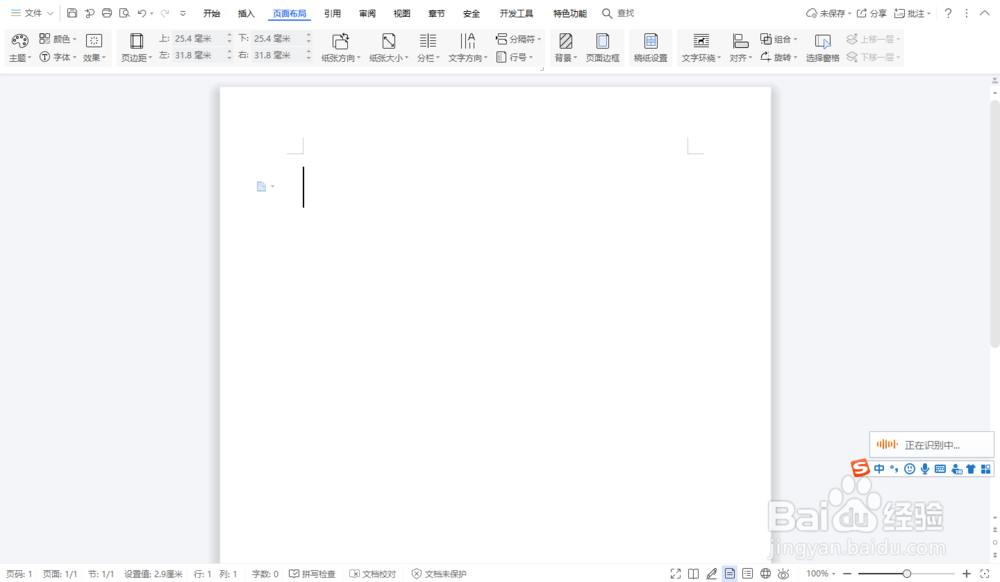
Task: Collapse the ribbon with the up chevron
Action: 985,13
